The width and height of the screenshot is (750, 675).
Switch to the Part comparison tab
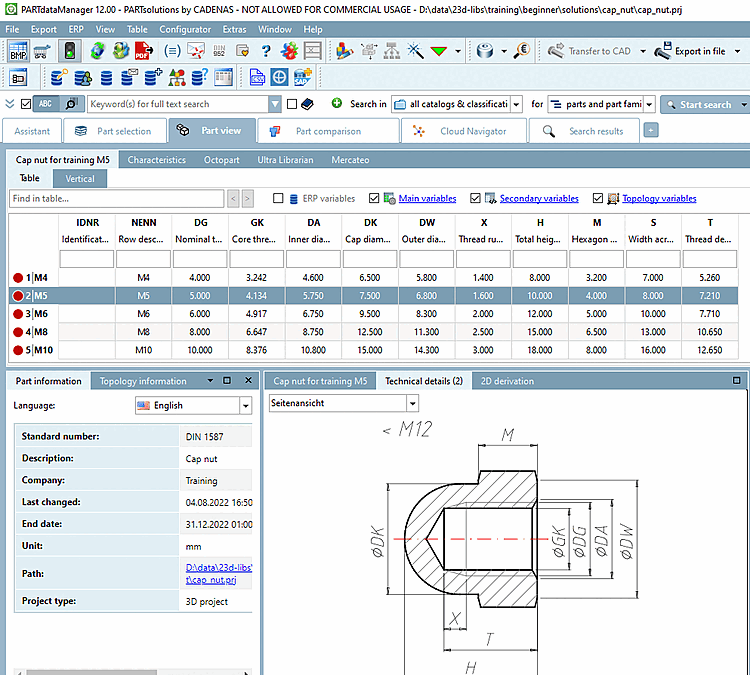(327, 131)
